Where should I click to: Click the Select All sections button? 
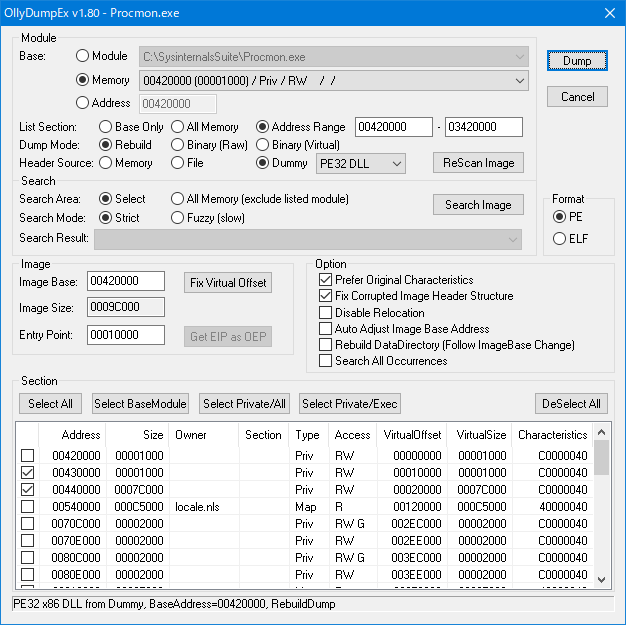[50, 404]
